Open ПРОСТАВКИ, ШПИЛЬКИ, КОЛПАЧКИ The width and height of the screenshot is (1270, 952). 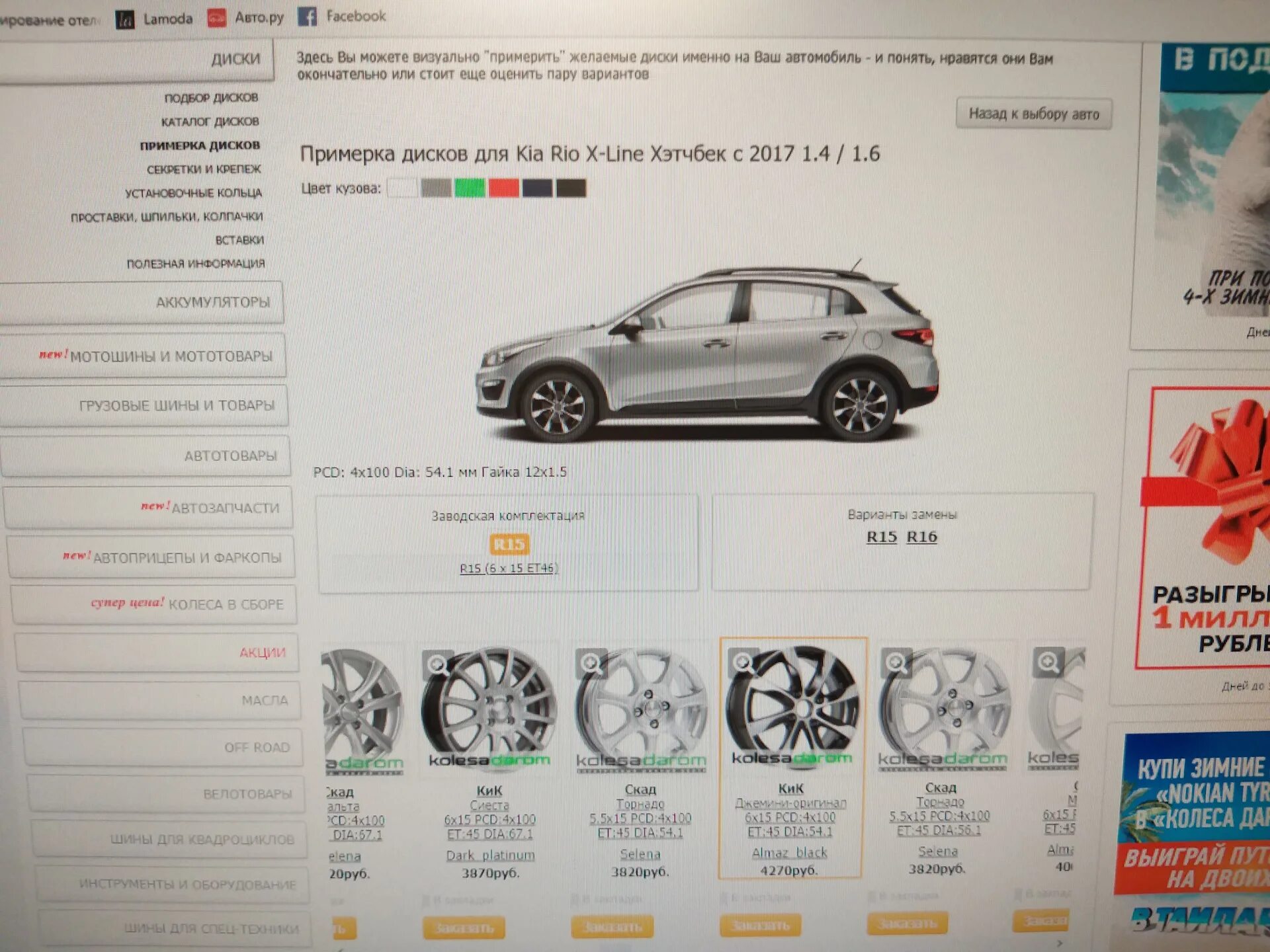click(x=167, y=217)
